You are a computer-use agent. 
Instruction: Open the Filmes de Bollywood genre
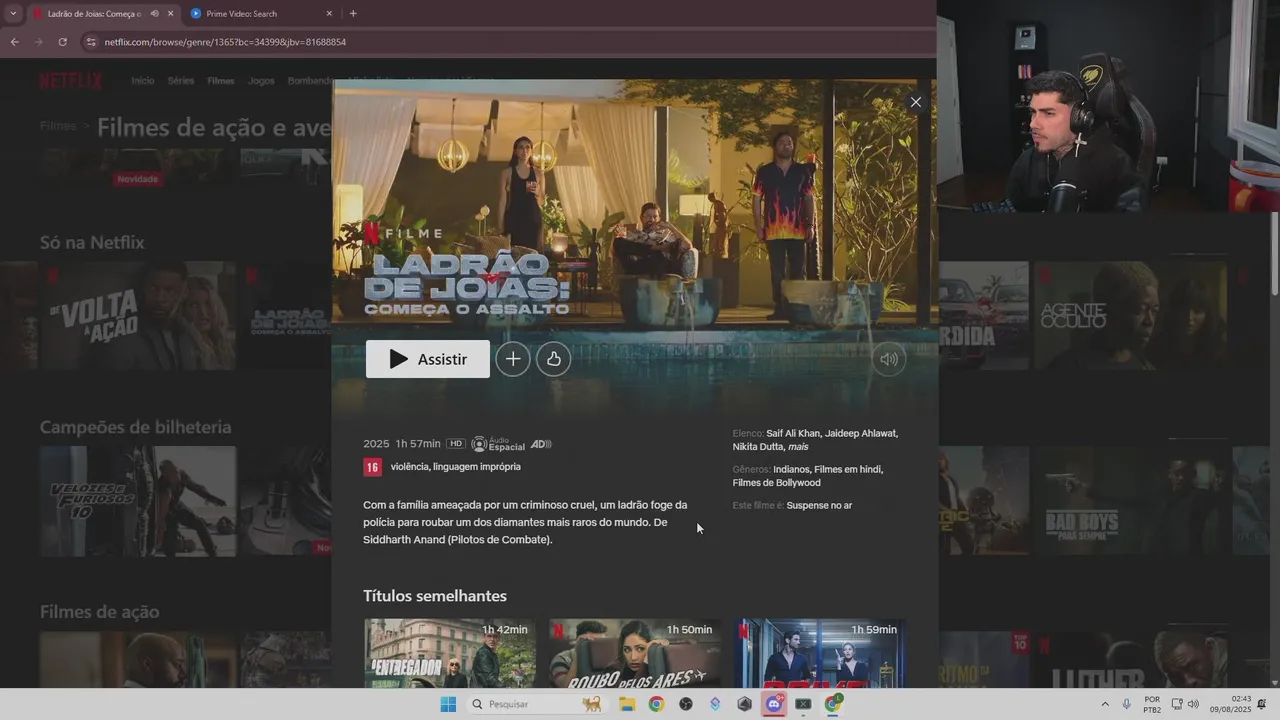click(777, 483)
